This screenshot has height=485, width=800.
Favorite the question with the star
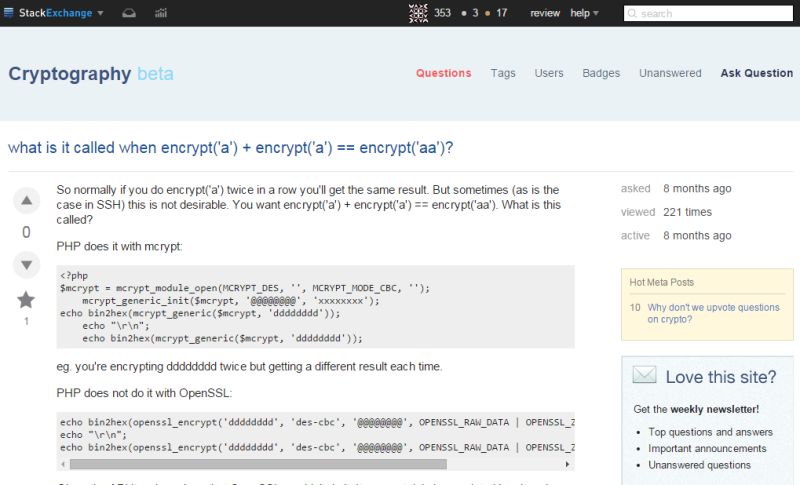point(26,300)
